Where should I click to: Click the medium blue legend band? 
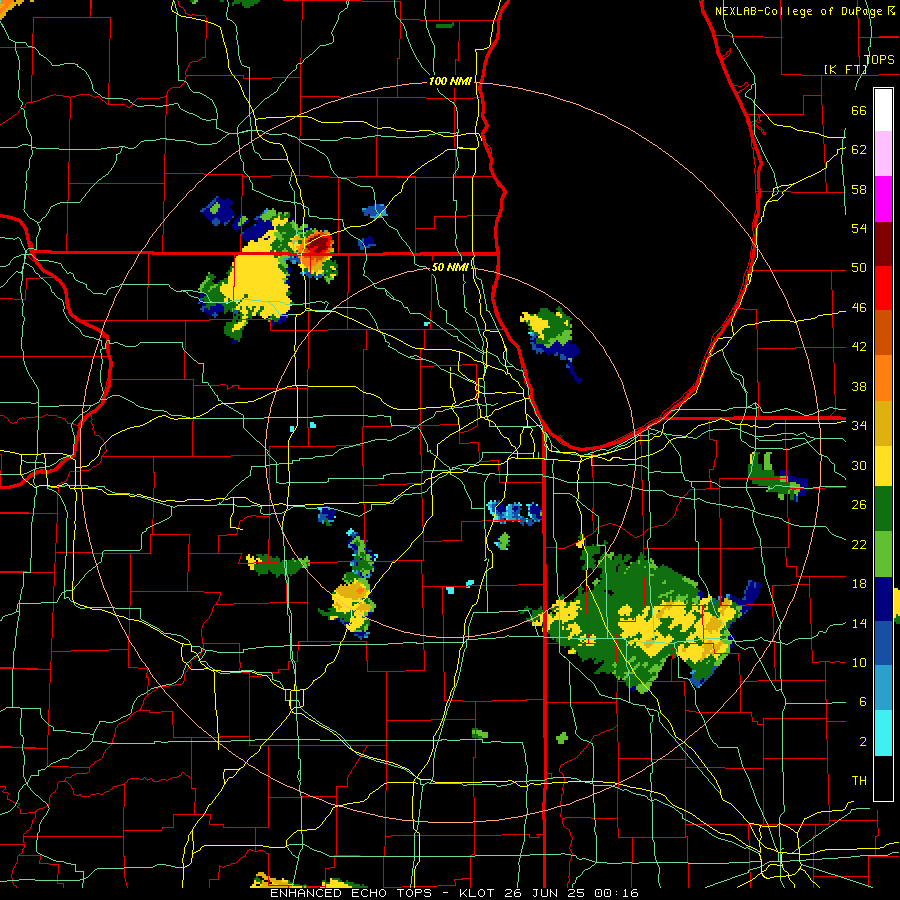883,643
